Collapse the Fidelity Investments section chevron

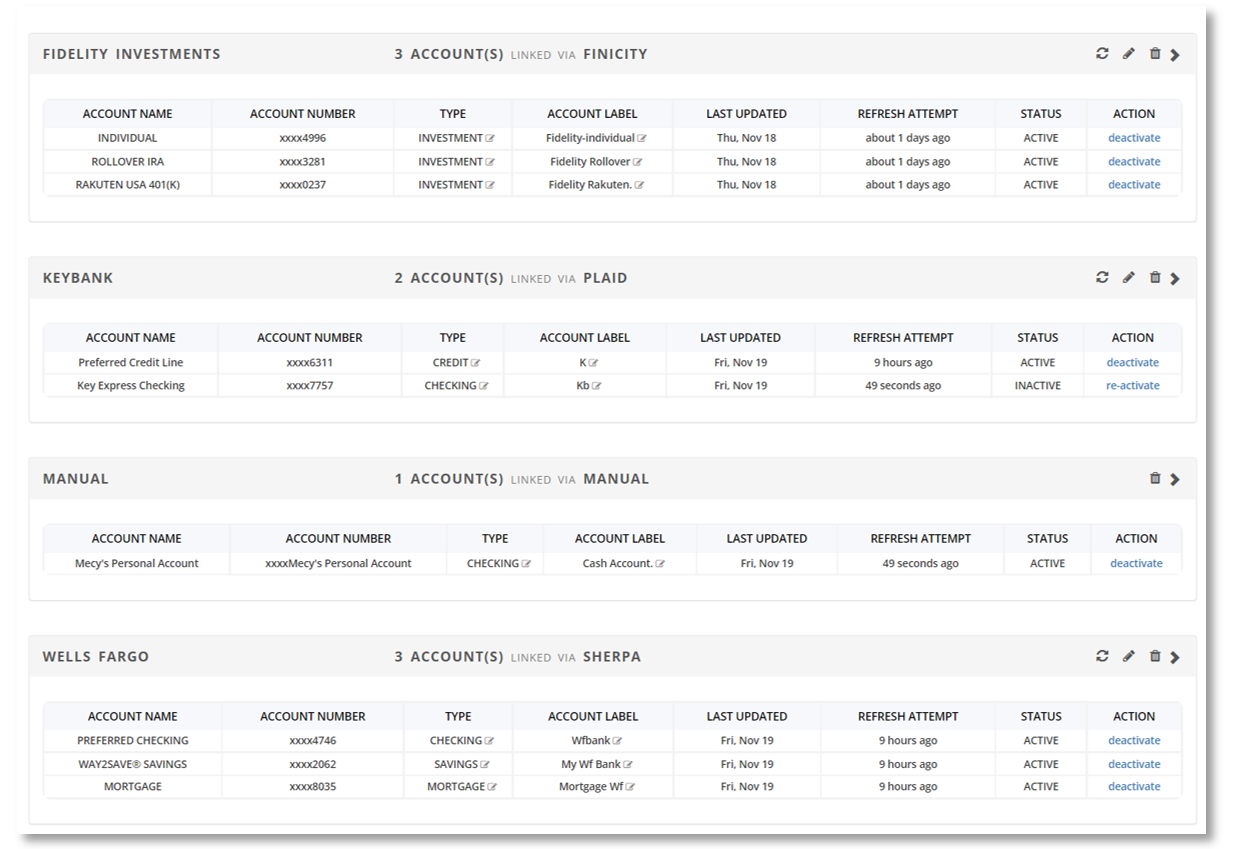pyautogui.click(x=1175, y=55)
